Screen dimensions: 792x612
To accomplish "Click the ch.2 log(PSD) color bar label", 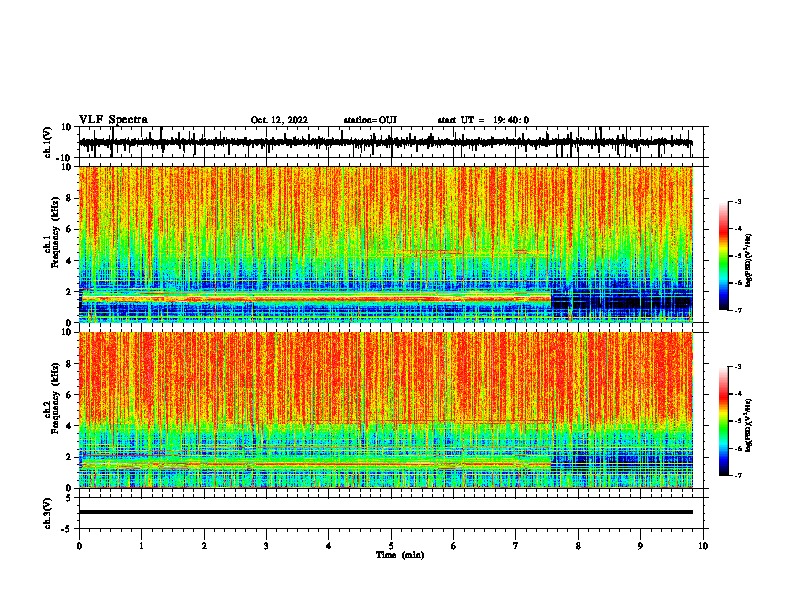I will [x=749, y=426].
